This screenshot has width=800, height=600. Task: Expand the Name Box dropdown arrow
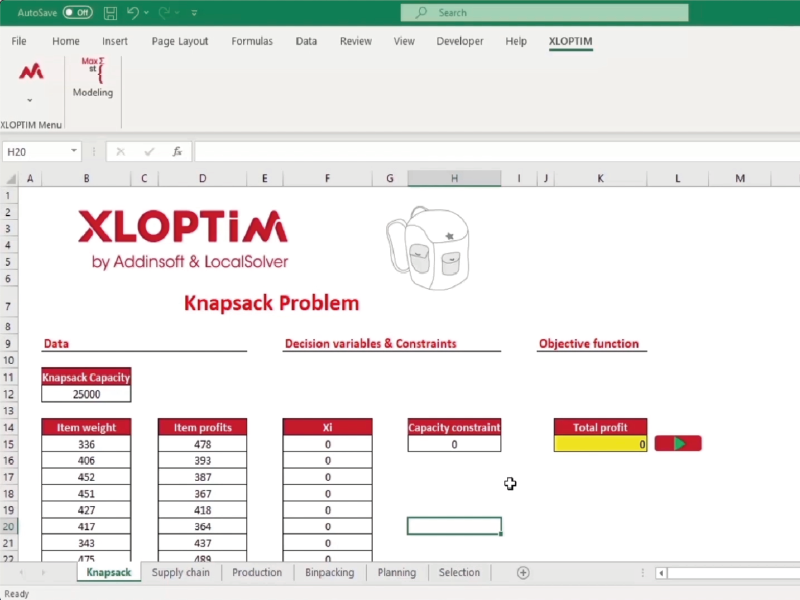pyautogui.click(x=74, y=151)
